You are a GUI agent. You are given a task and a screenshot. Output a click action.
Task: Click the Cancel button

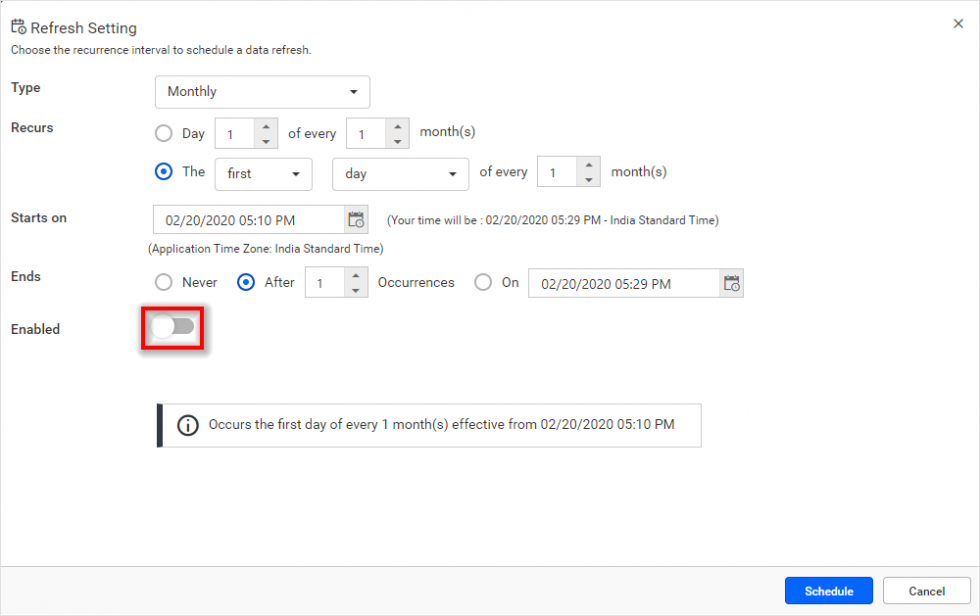click(926, 590)
